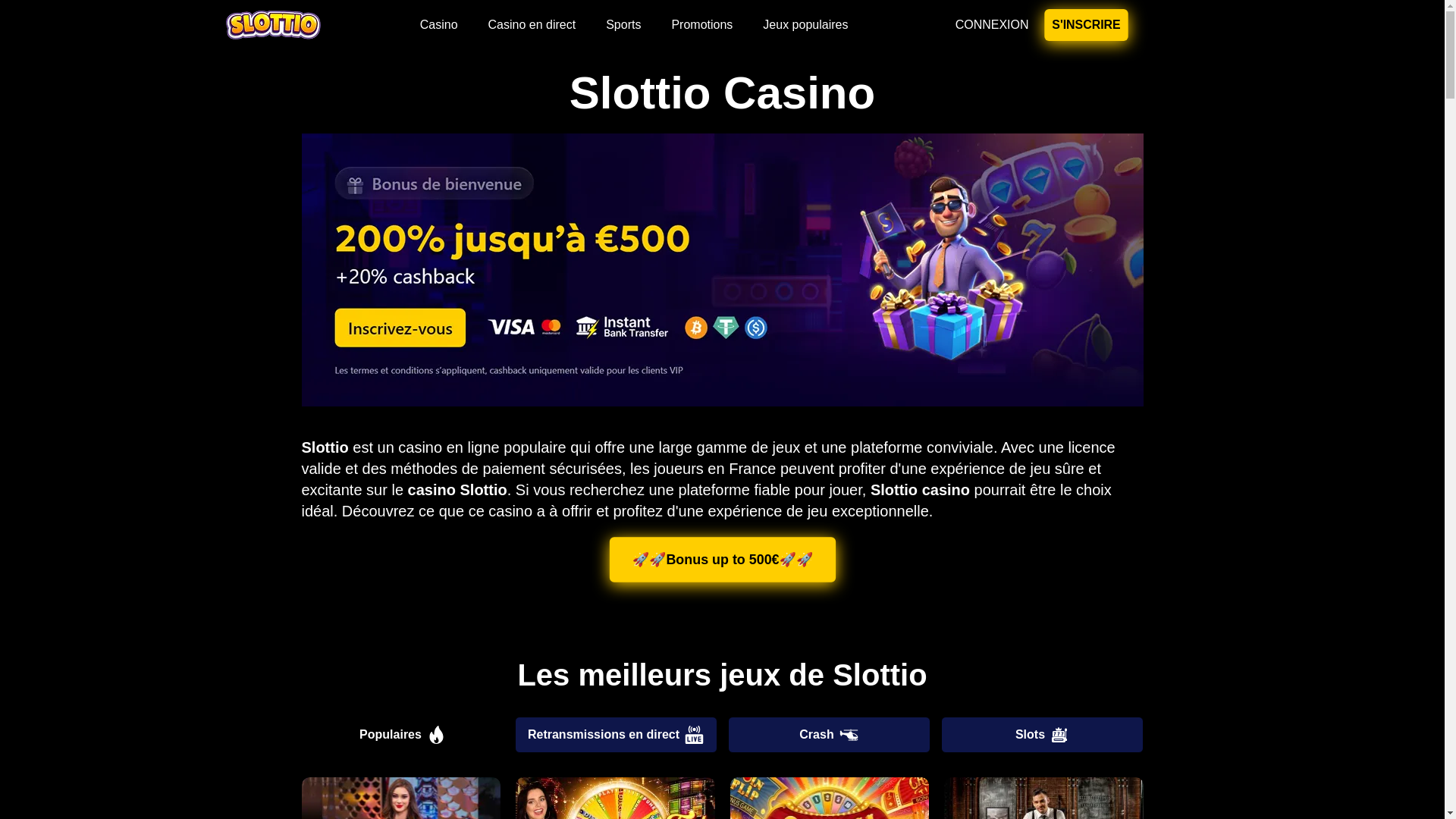Image resolution: width=1456 pixels, height=819 pixels.
Task: Click the helicopter icon on Crash tab
Action: click(x=849, y=735)
